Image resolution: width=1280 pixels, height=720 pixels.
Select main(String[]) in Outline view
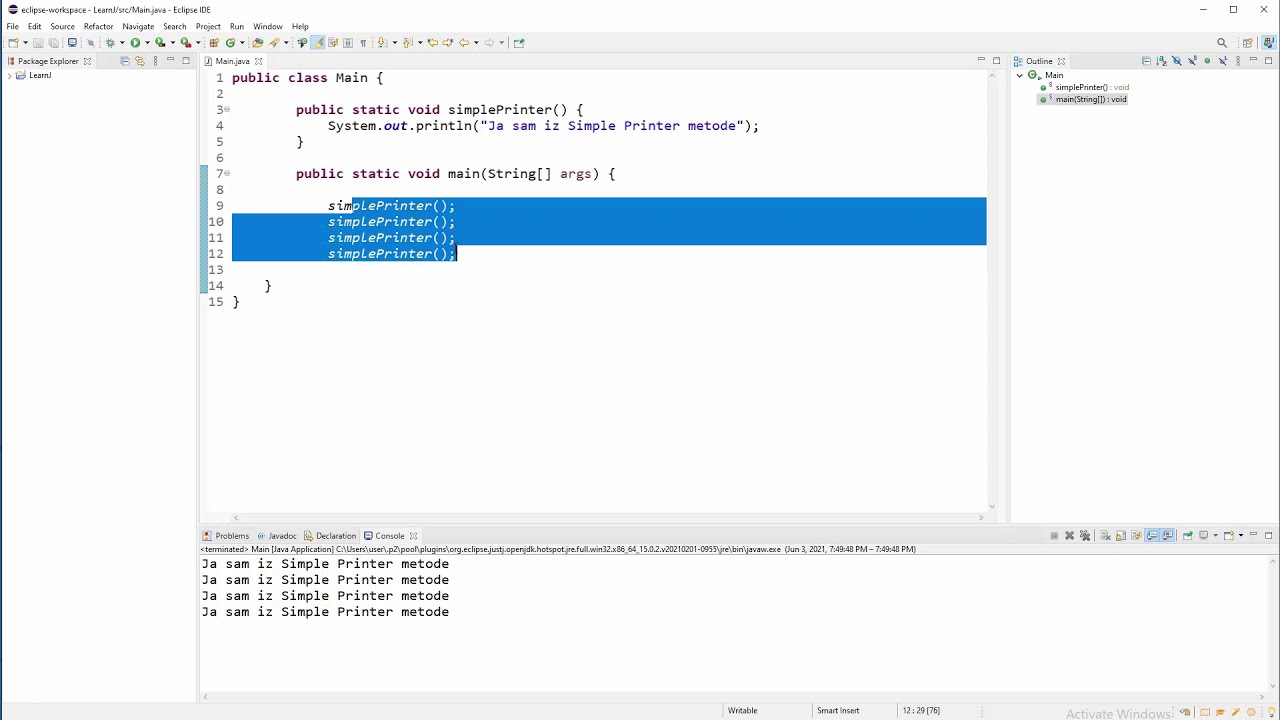coord(1083,99)
